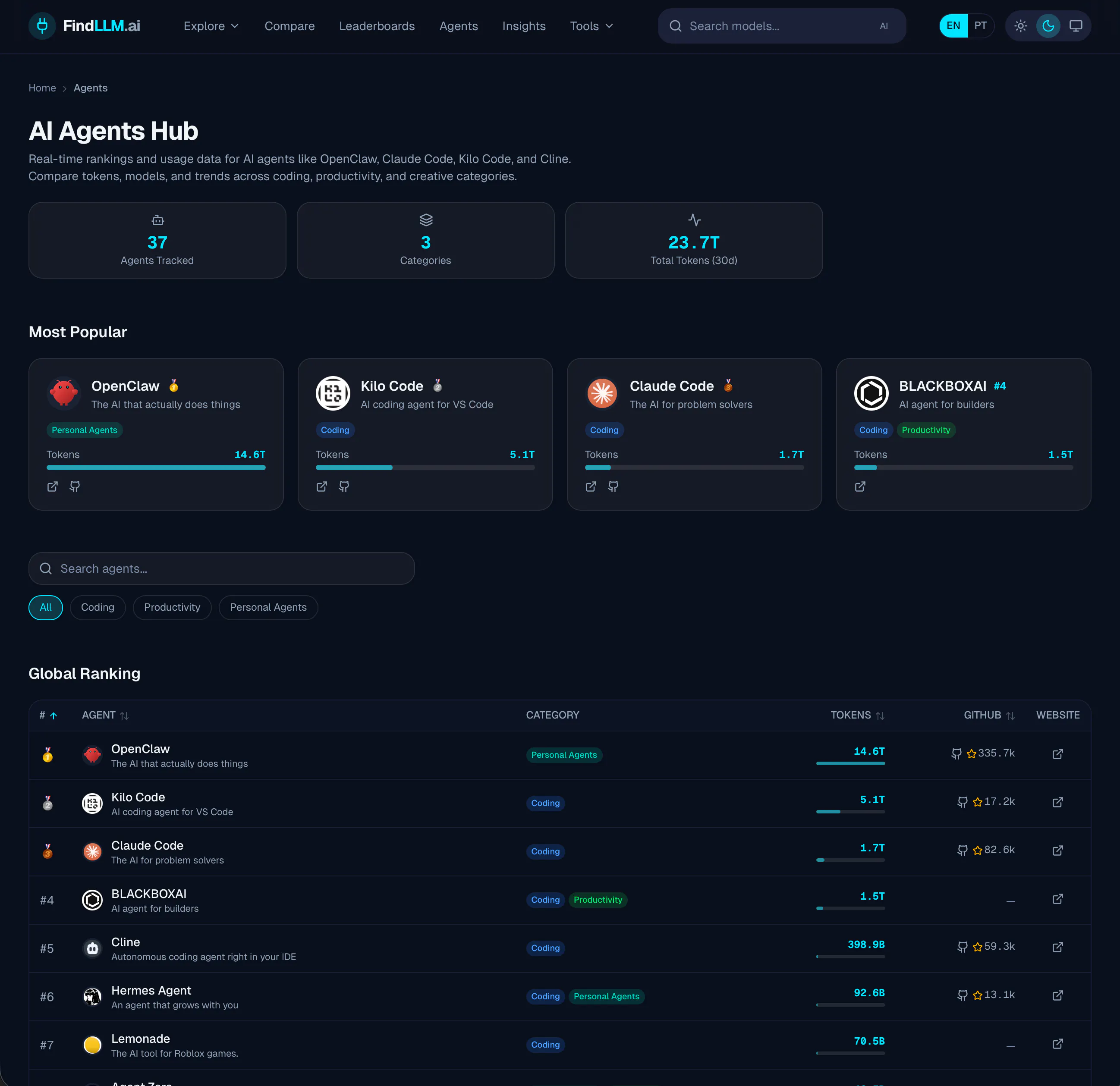Open GitHub icon on OpenClaw popular card

[x=75, y=487]
